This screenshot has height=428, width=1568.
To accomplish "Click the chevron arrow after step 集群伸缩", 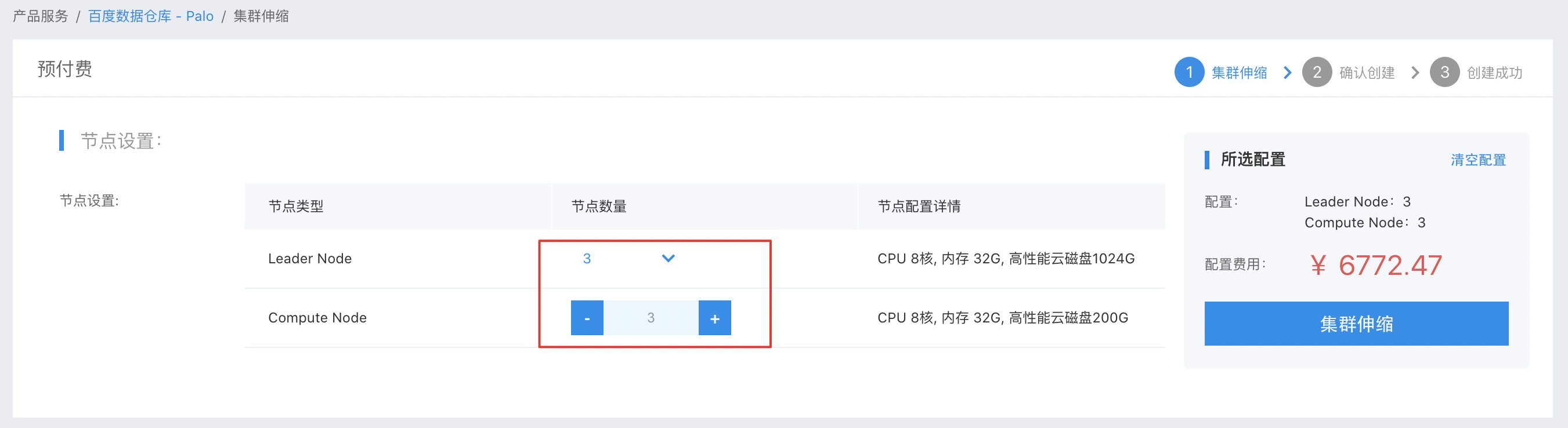I will pyautogui.click(x=1287, y=72).
